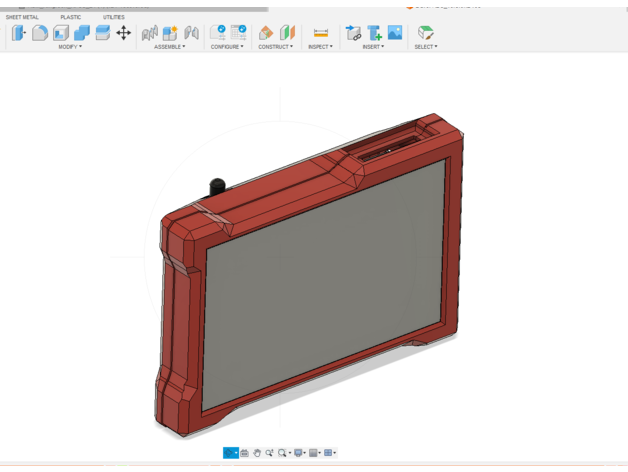
Task: Select the Fillet tool in Modify group
Action: coord(40,33)
